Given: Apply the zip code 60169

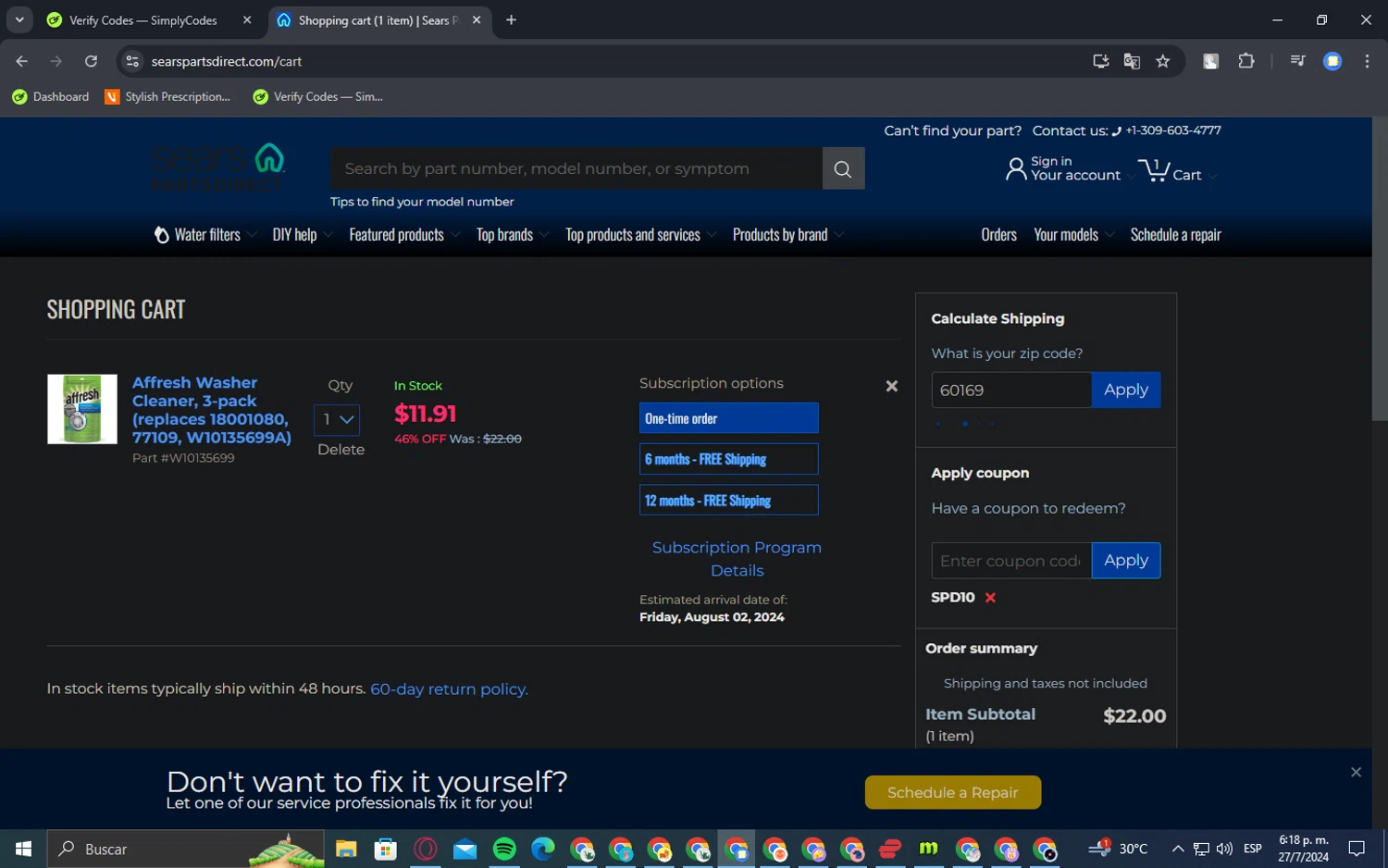Looking at the screenshot, I should (x=1125, y=390).
